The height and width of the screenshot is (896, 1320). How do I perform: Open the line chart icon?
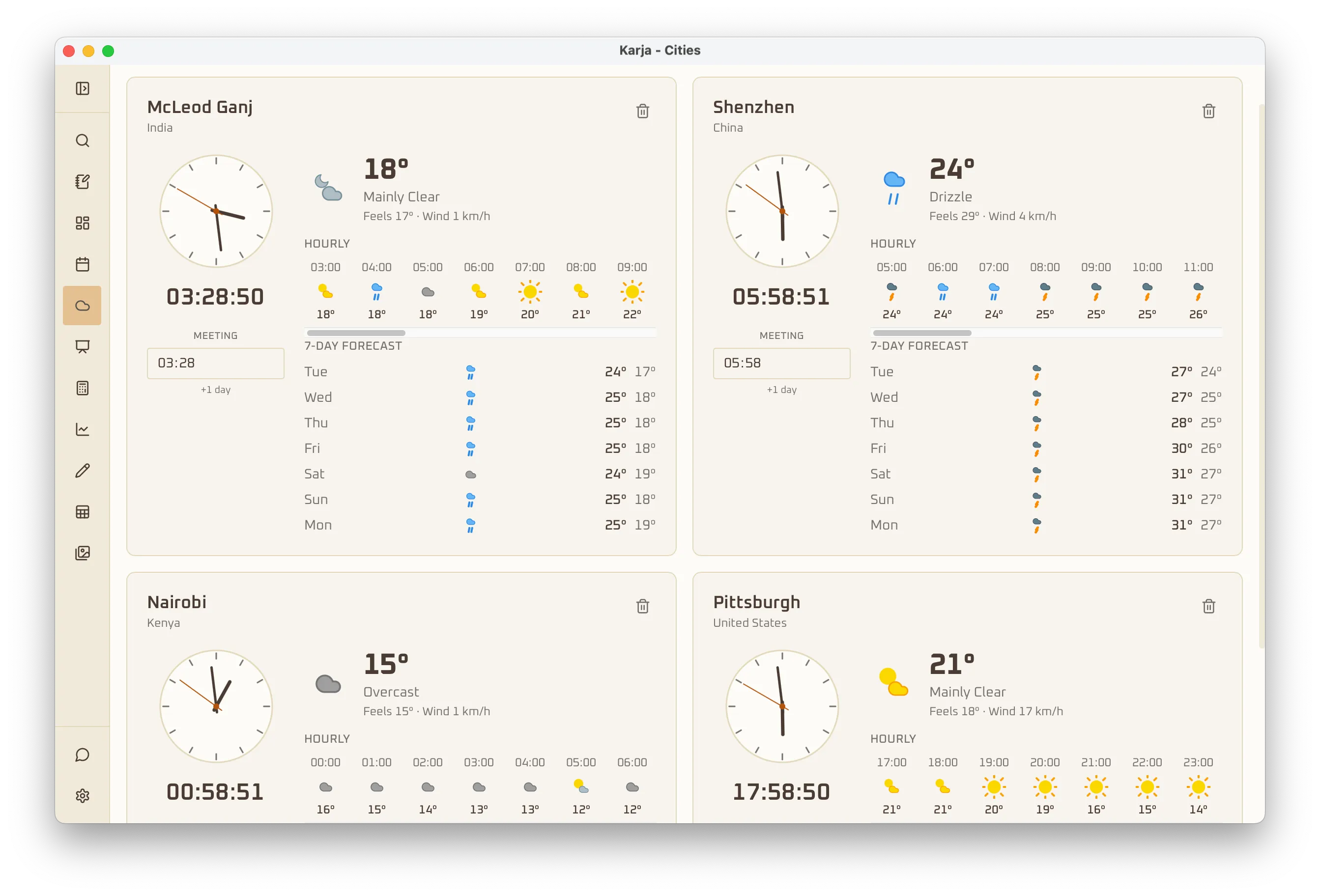[83, 429]
